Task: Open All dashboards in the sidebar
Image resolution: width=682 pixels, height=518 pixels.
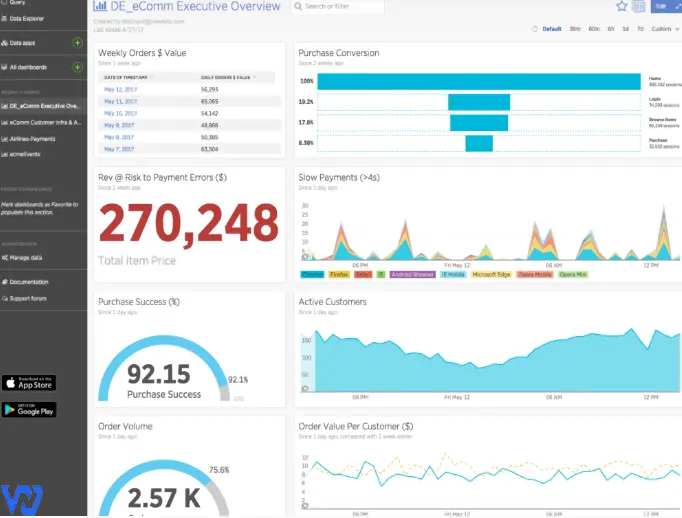Action: pos(28,67)
